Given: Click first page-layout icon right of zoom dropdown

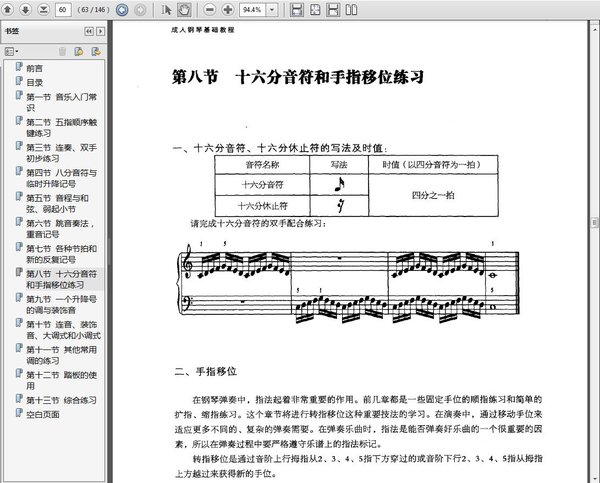Looking at the screenshot, I should (x=297, y=10).
